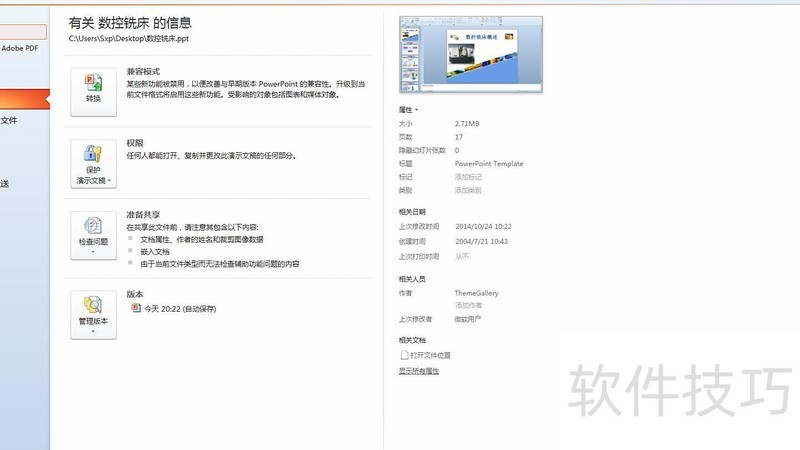Click Show All Properties (显示所有属性) link

(x=419, y=371)
